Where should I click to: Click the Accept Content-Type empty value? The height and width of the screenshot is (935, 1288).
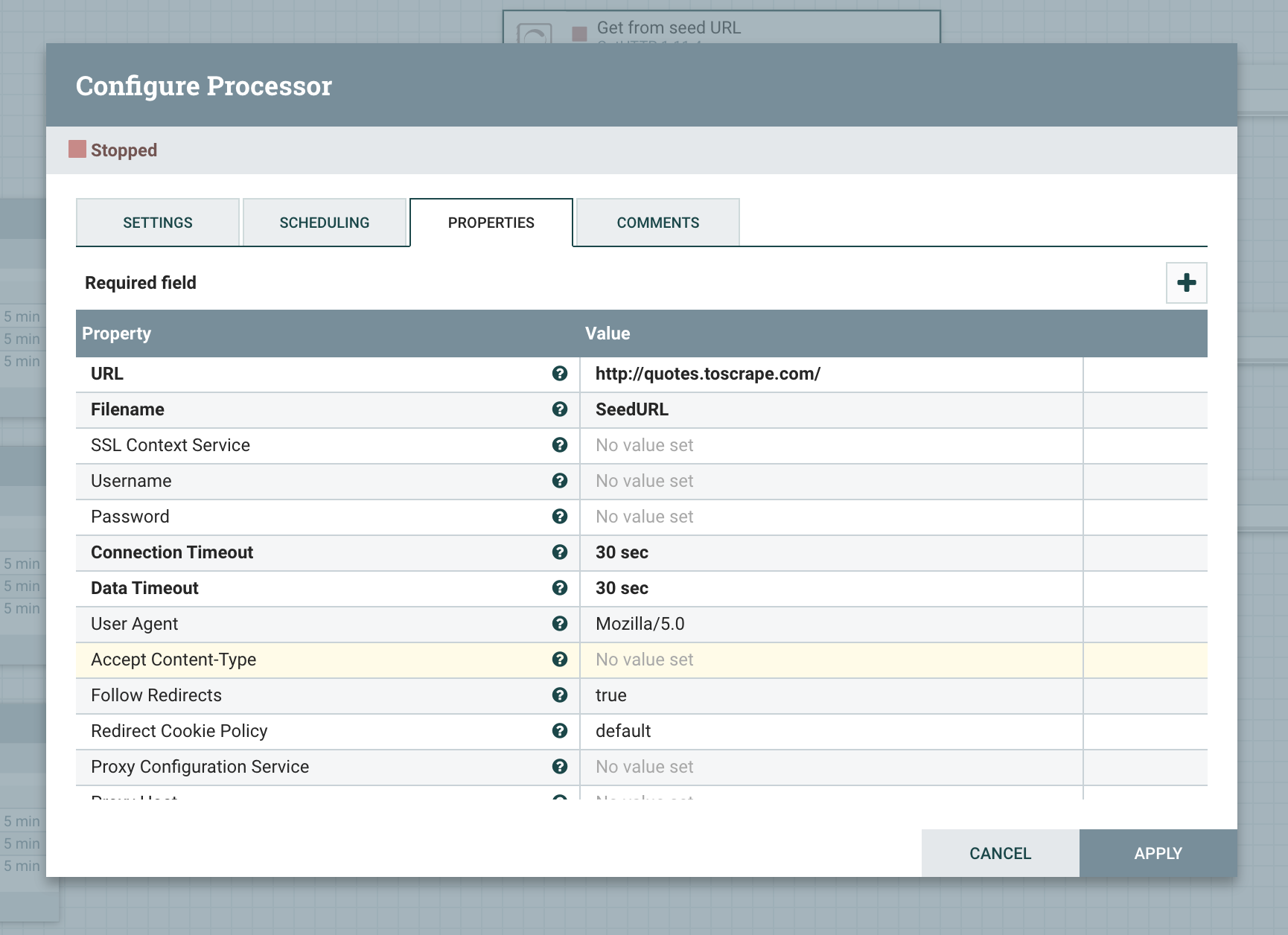click(x=831, y=660)
